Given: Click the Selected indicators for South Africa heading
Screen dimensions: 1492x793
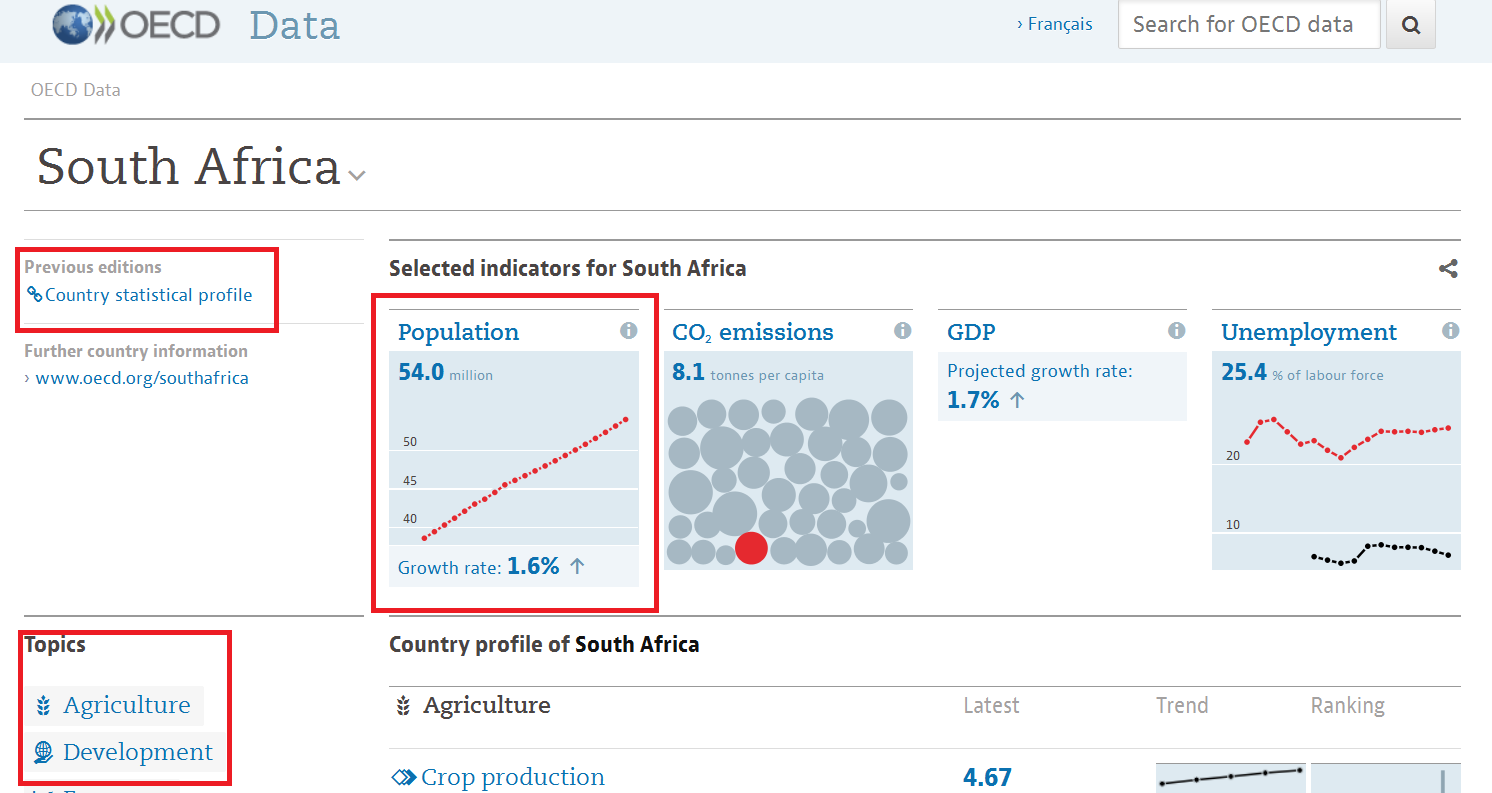Looking at the screenshot, I should coord(567,268).
